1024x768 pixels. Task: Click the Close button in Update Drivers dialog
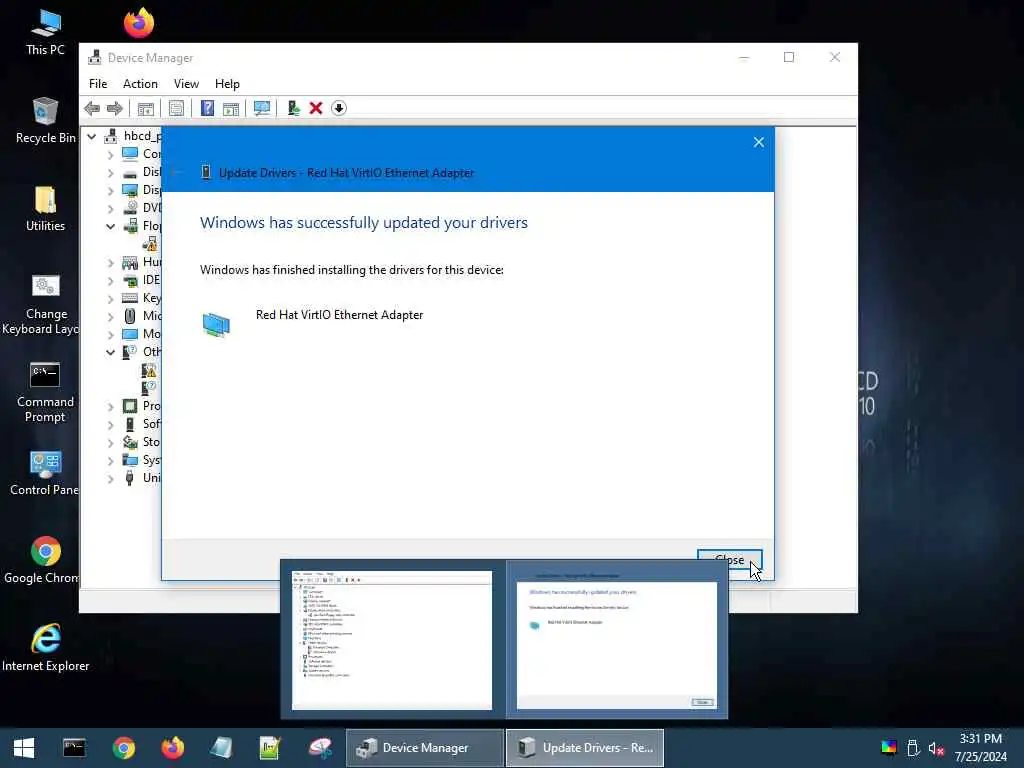coord(729,560)
